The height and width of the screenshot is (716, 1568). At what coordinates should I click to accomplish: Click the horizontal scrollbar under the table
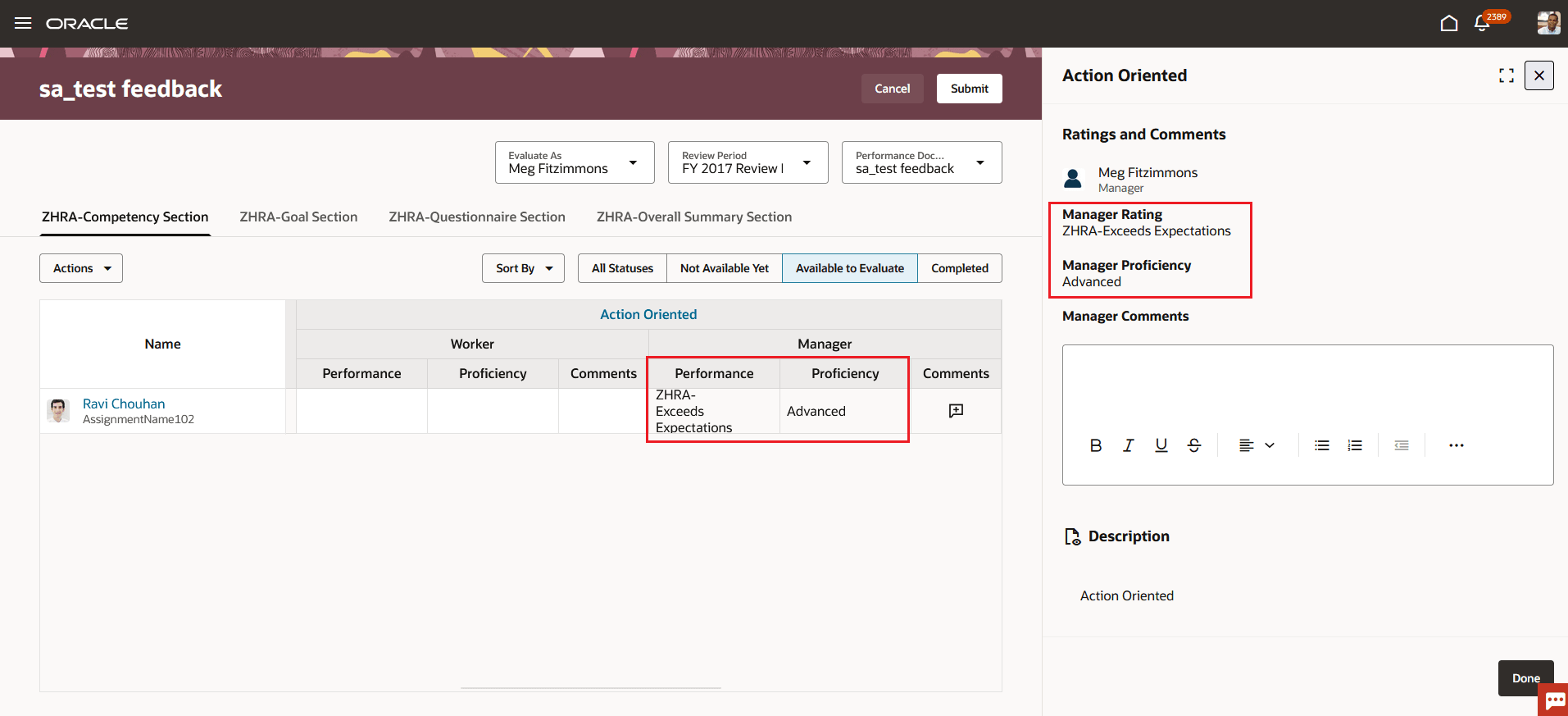(x=591, y=687)
